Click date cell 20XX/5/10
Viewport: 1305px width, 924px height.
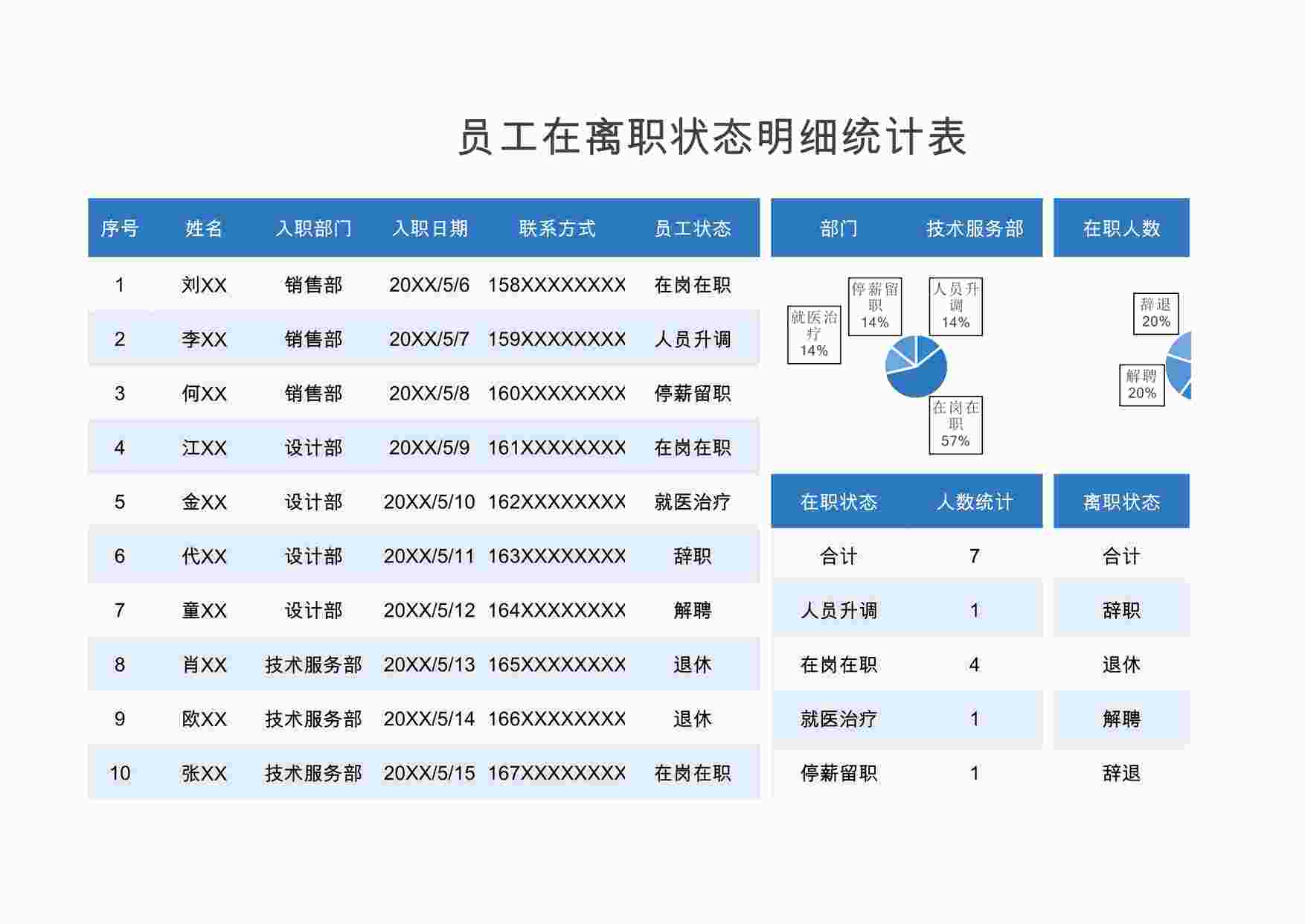[429, 502]
